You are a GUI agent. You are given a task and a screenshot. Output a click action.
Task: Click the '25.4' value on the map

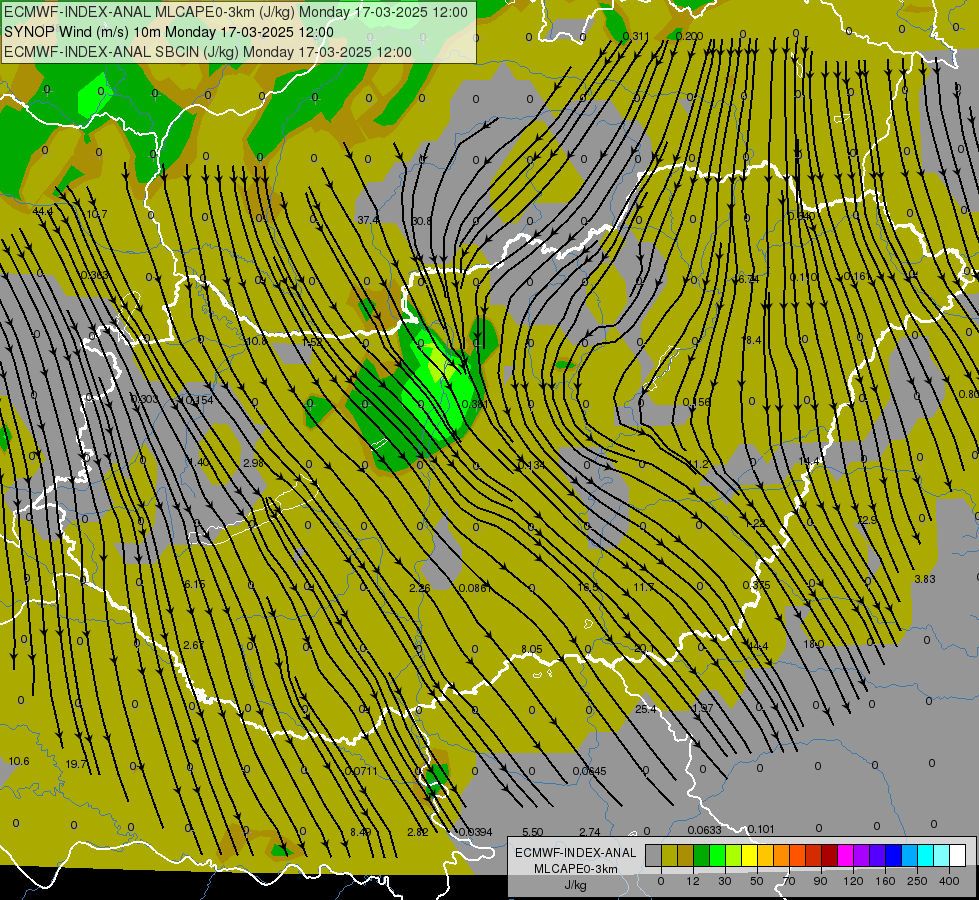point(646,709)
